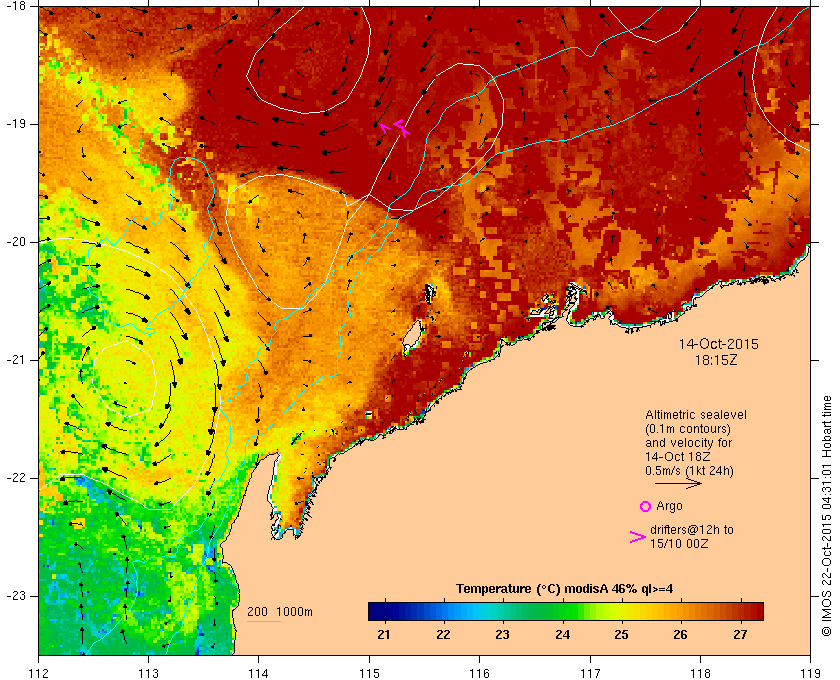Click the '15/10 00Z' legend text
Screen dimensions: 840x680
click(x=679, y=543)
